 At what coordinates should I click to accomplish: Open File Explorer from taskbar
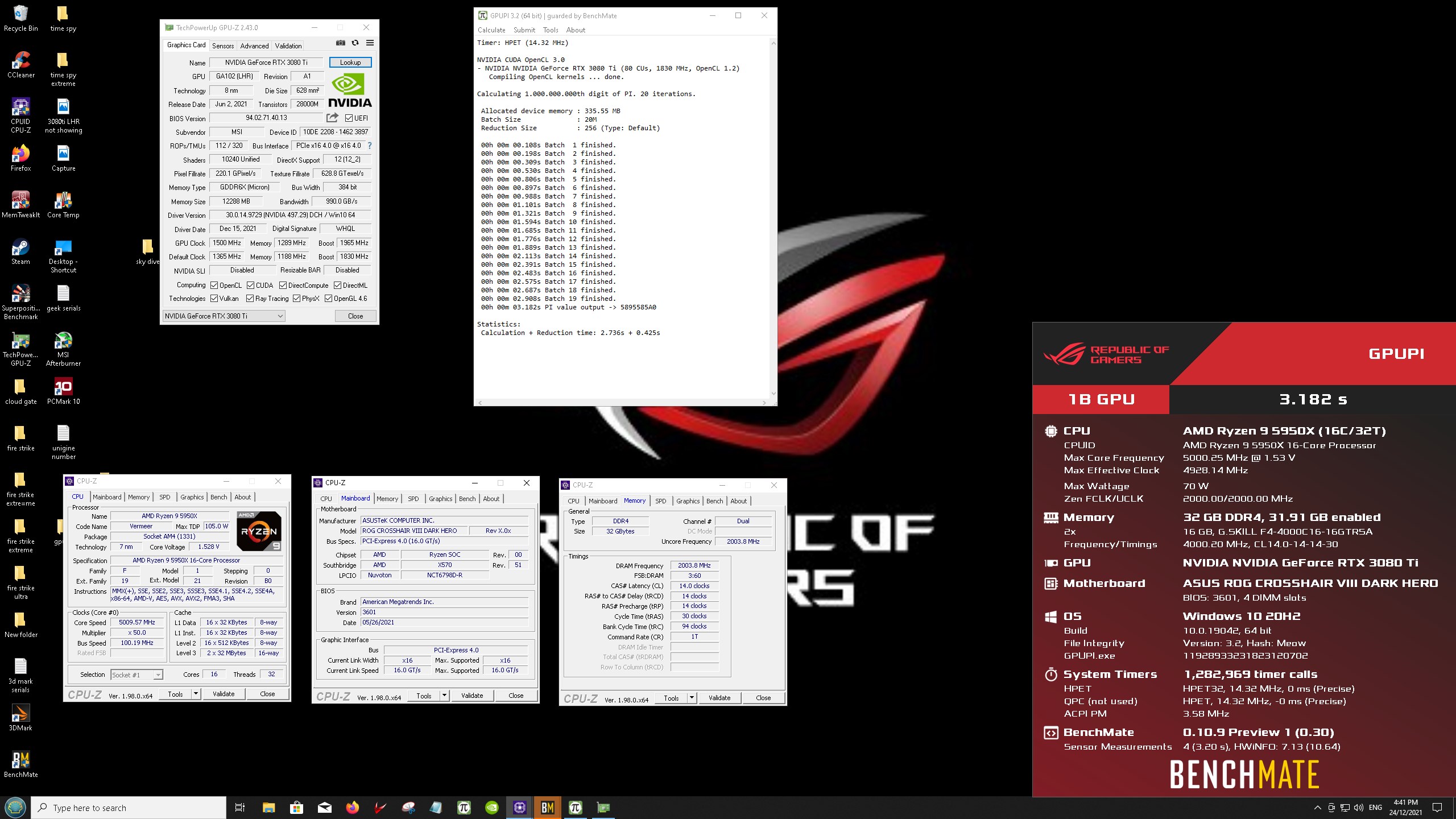[x=268, y=808]
